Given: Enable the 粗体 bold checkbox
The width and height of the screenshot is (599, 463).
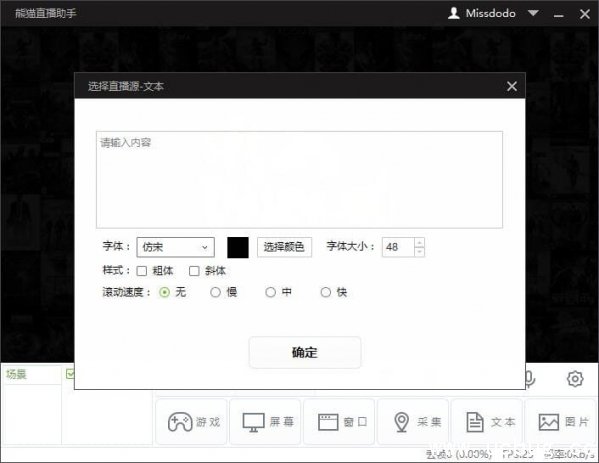Looking at the screenshot, I should tap(142, 271).
